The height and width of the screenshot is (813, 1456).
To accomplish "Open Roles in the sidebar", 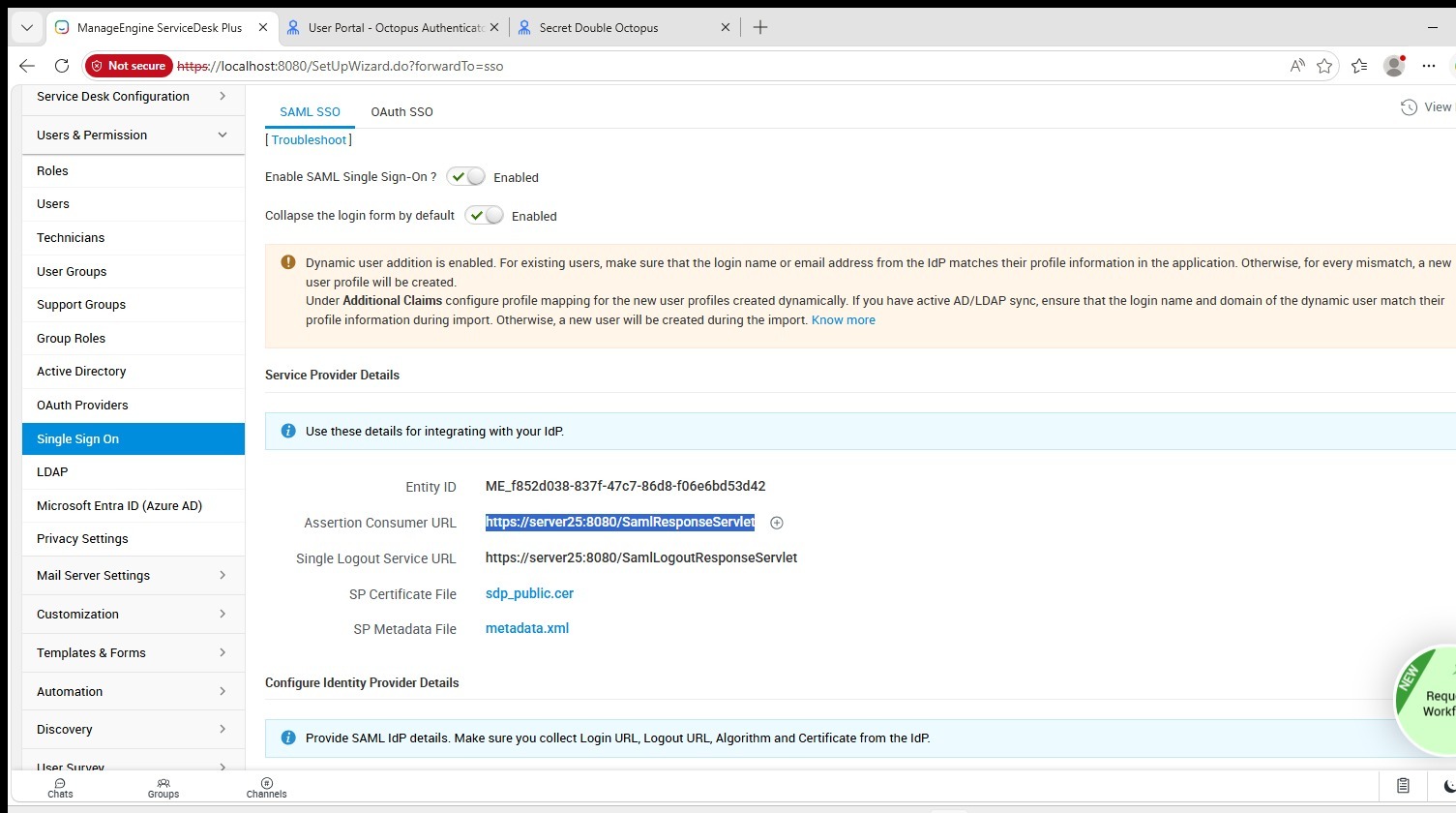I will 134,171.
